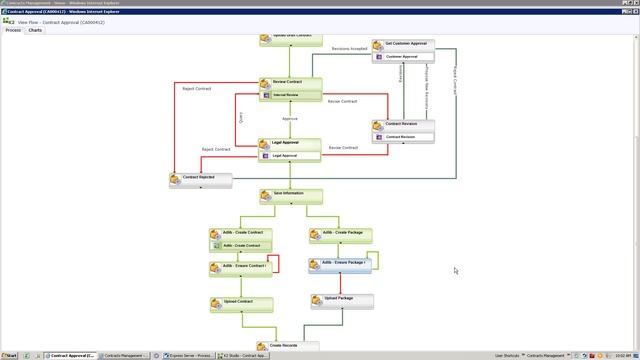Image resolution: width=640 pixels, height=360 pixels.
Task: Click the Revise Contract label beside Legal Approval
Action: click(343, 148)
